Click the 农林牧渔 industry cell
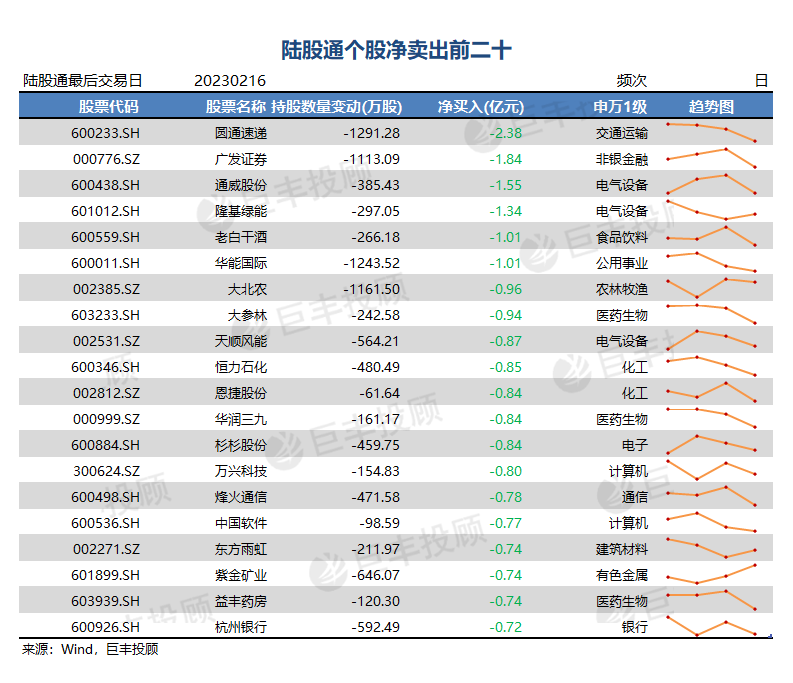Screen dimensions: 793x683 [x=622, y=289]
